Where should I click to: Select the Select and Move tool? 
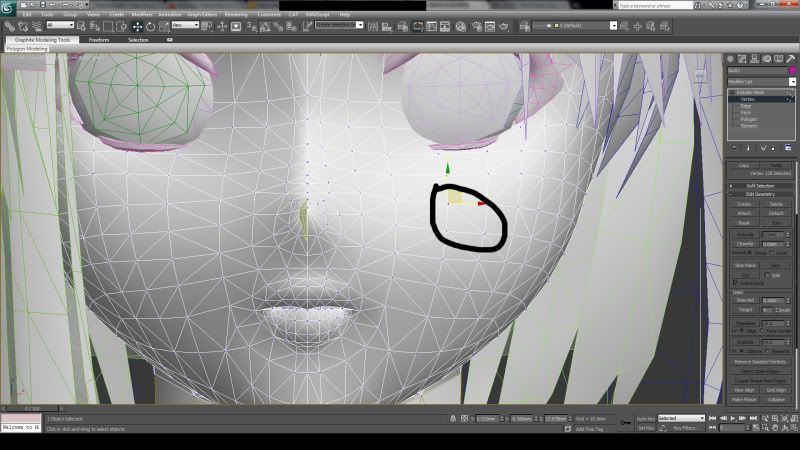pos(137,26)
